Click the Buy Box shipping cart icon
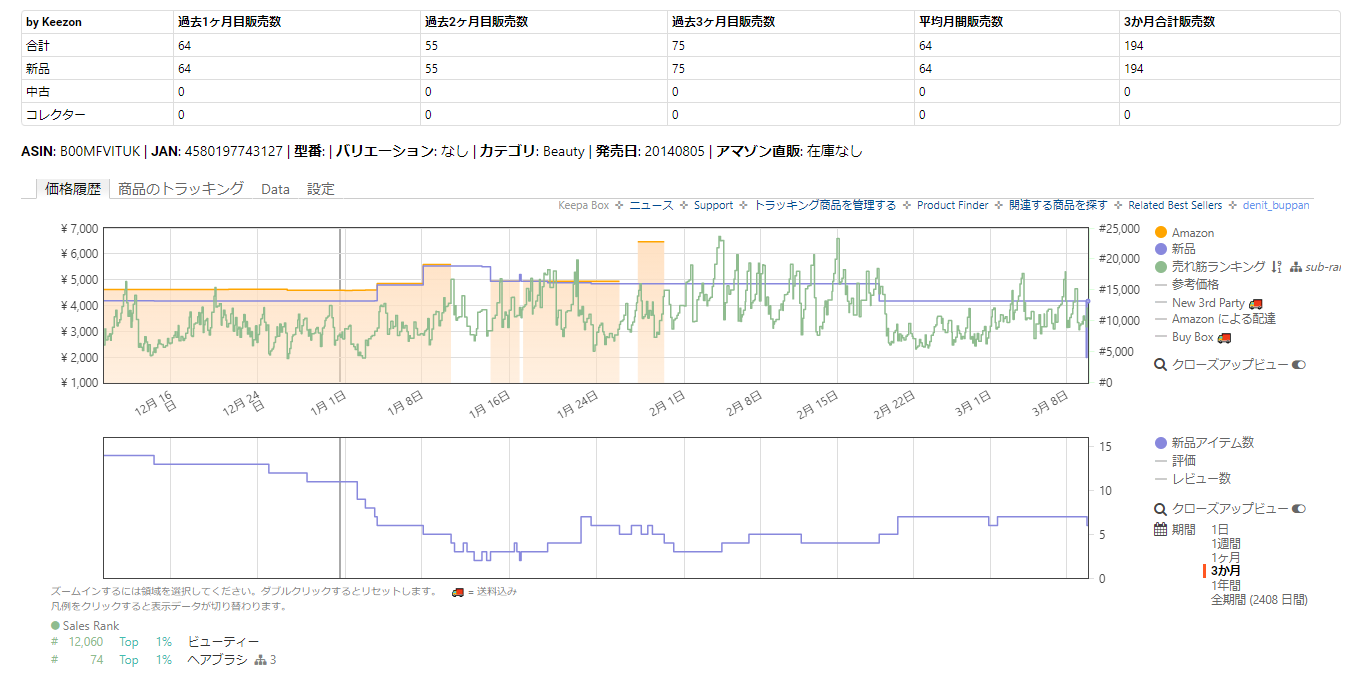This screenshot has height=678, width=1361. [1224, 336]
